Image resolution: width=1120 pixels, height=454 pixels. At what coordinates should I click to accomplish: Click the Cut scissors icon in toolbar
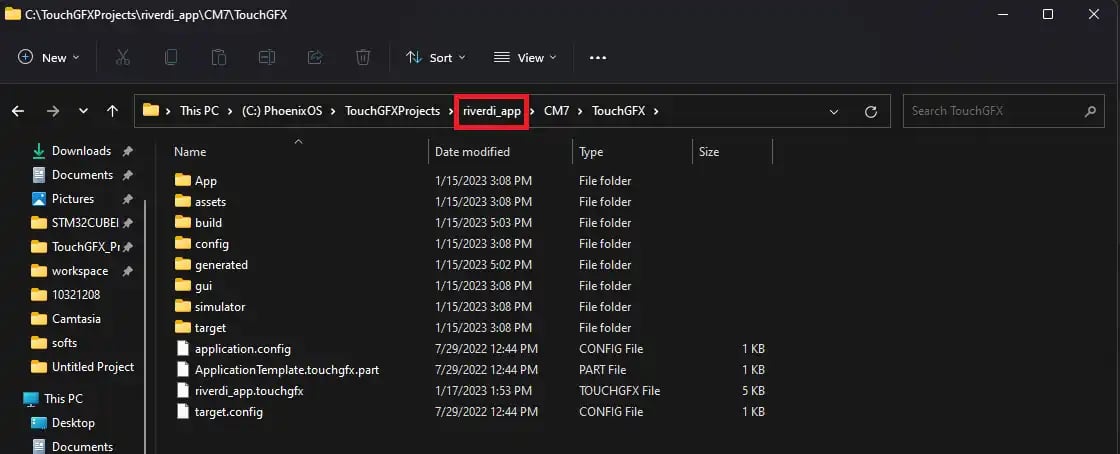(123, 58)
